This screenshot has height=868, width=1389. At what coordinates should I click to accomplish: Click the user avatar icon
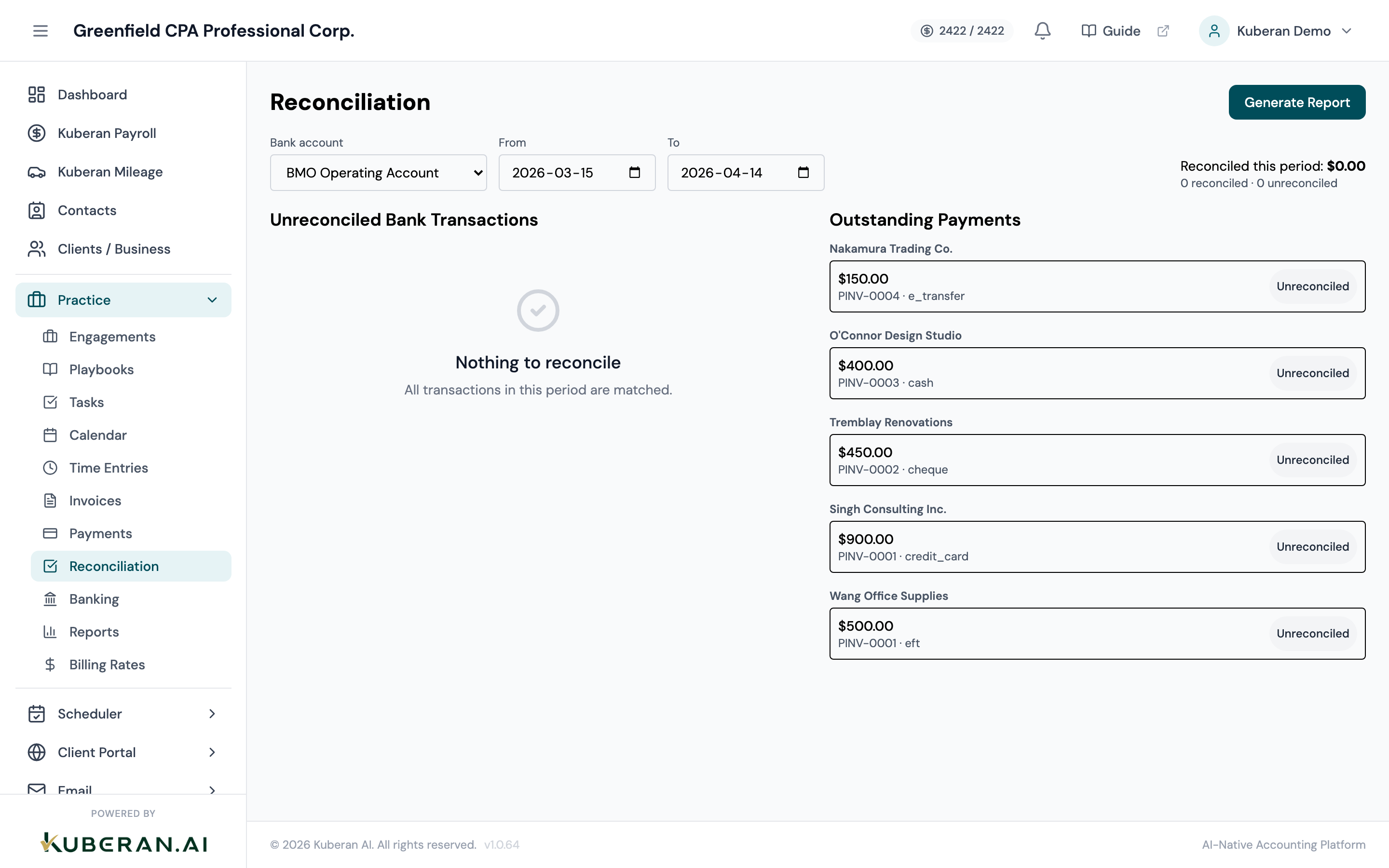[x=1214, y=30]
